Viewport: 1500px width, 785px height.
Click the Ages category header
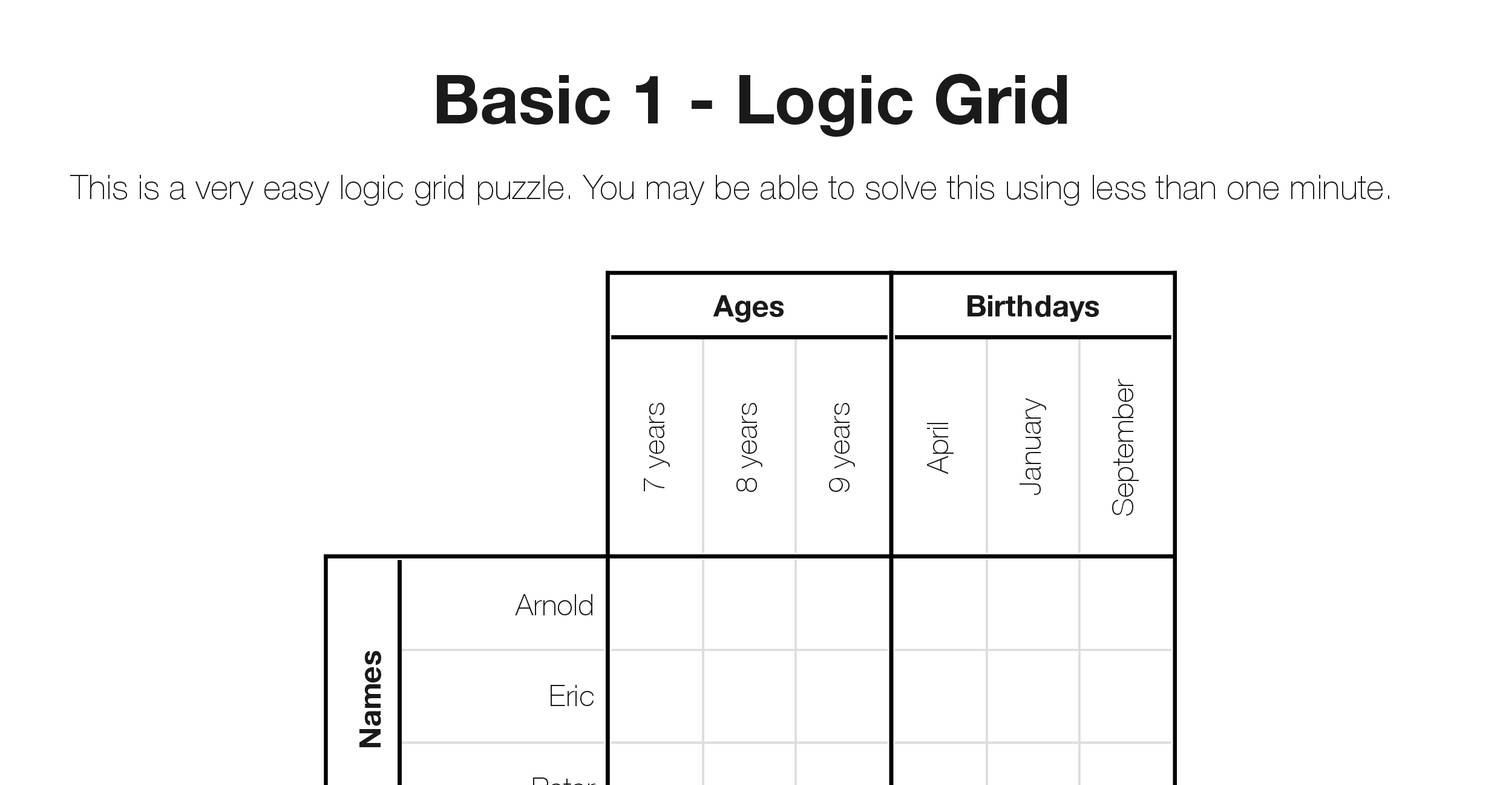click(x=748, y=307)
